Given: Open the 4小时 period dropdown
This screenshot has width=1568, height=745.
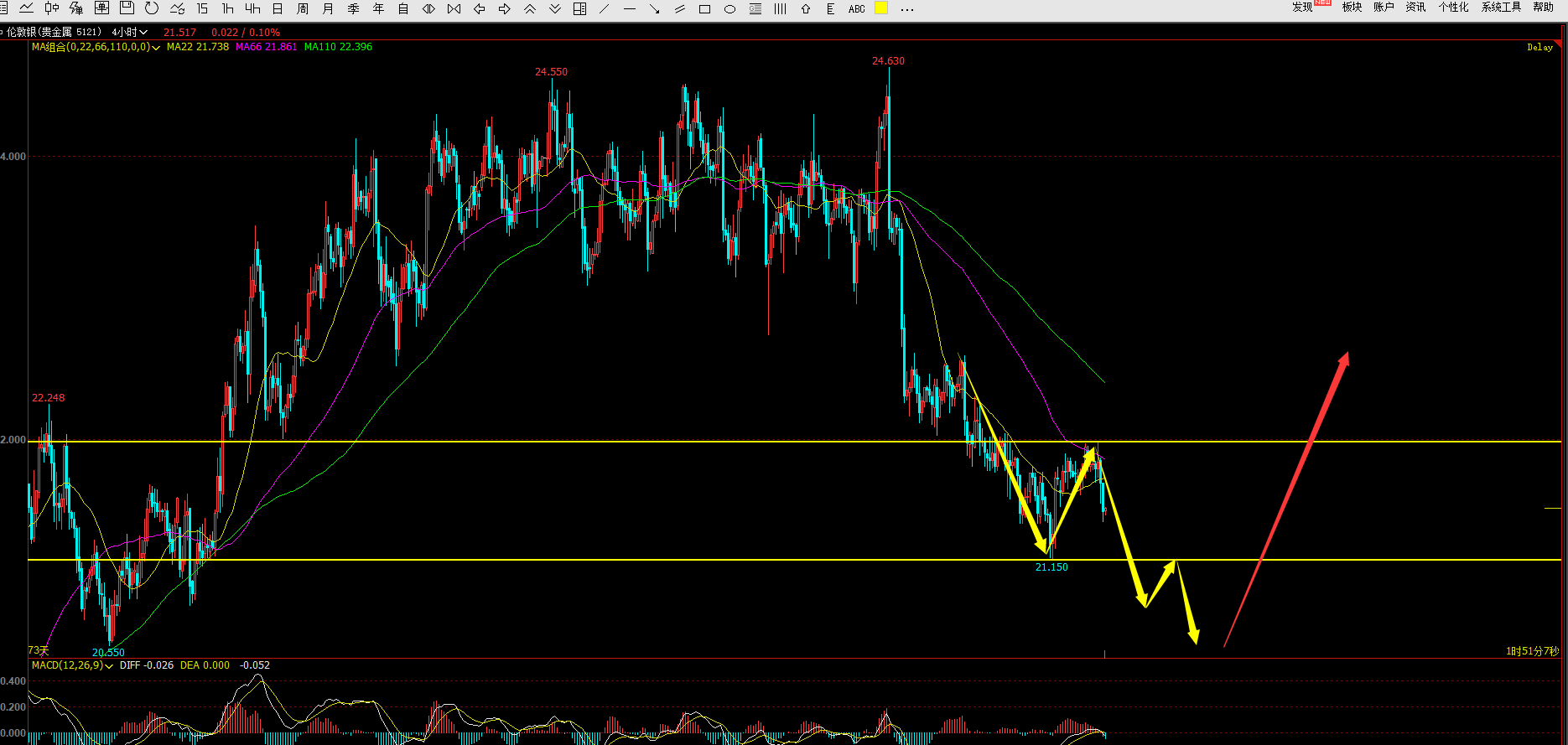Looking at the screenshot, I should tap(129, 32).
